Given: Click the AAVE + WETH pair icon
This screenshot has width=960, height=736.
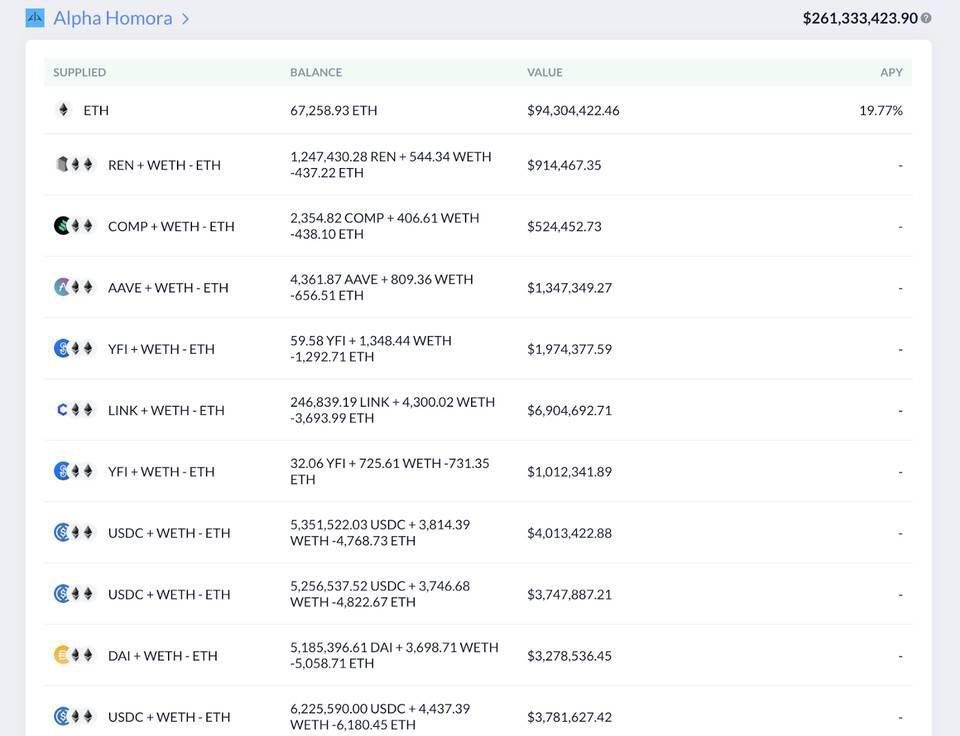Looking at the screenshot, I should [x=74, y=287].
